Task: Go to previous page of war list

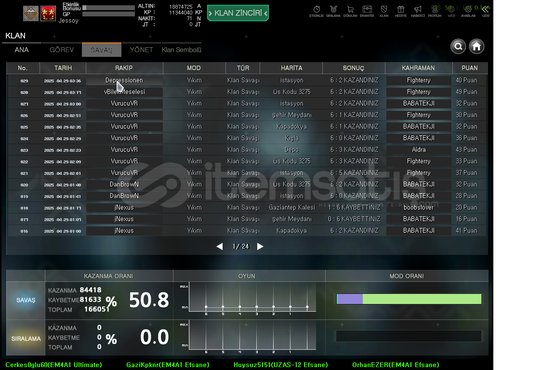Action: click(x=220, y=246)
